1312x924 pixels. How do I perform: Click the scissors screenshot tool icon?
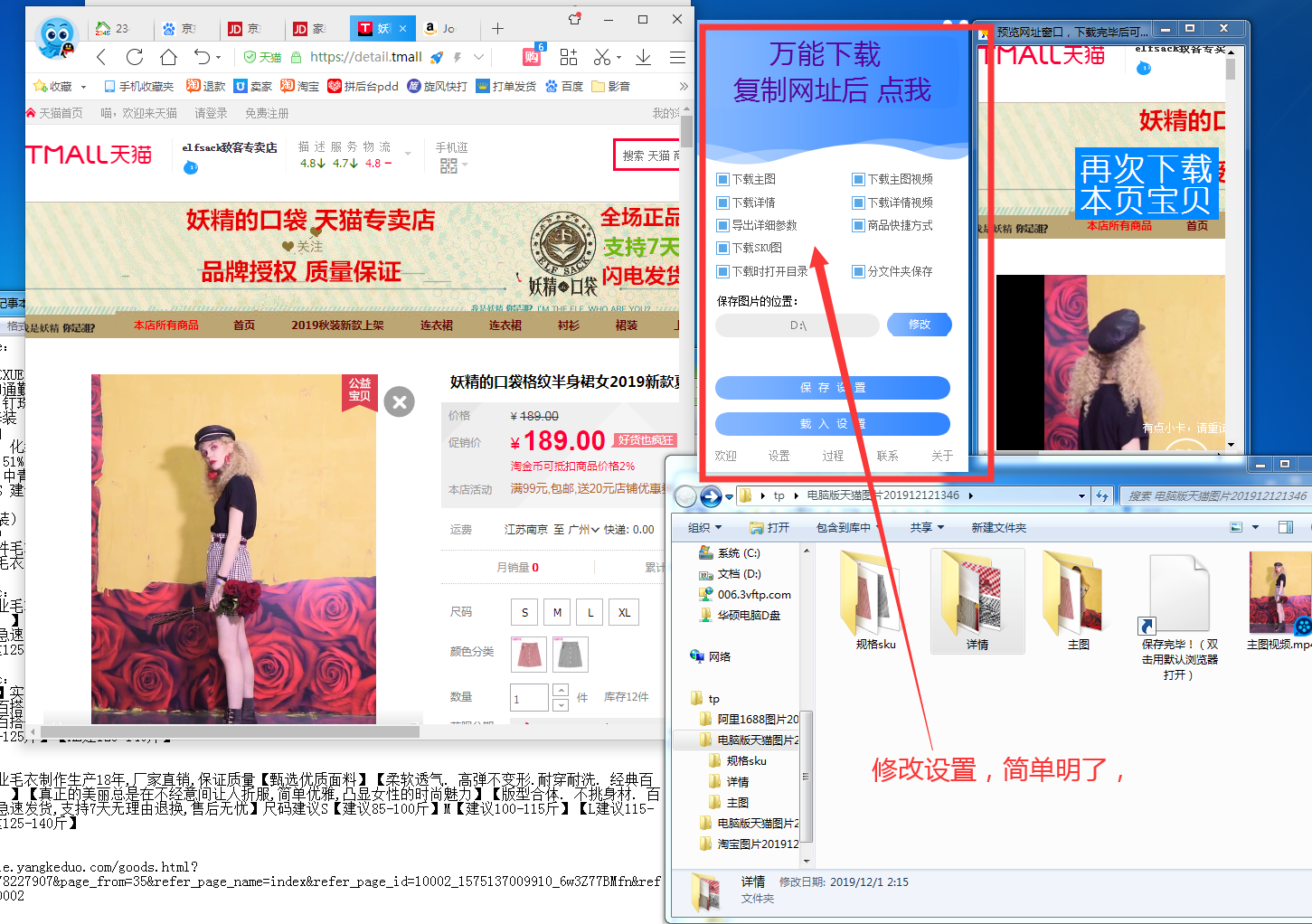tap(602, 57)
